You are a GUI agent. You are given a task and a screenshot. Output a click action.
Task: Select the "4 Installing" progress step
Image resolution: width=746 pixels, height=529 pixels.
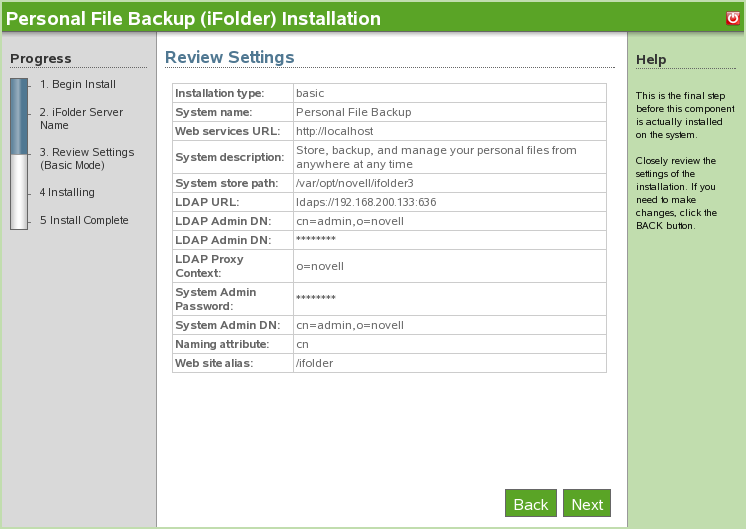click(67, 192)
